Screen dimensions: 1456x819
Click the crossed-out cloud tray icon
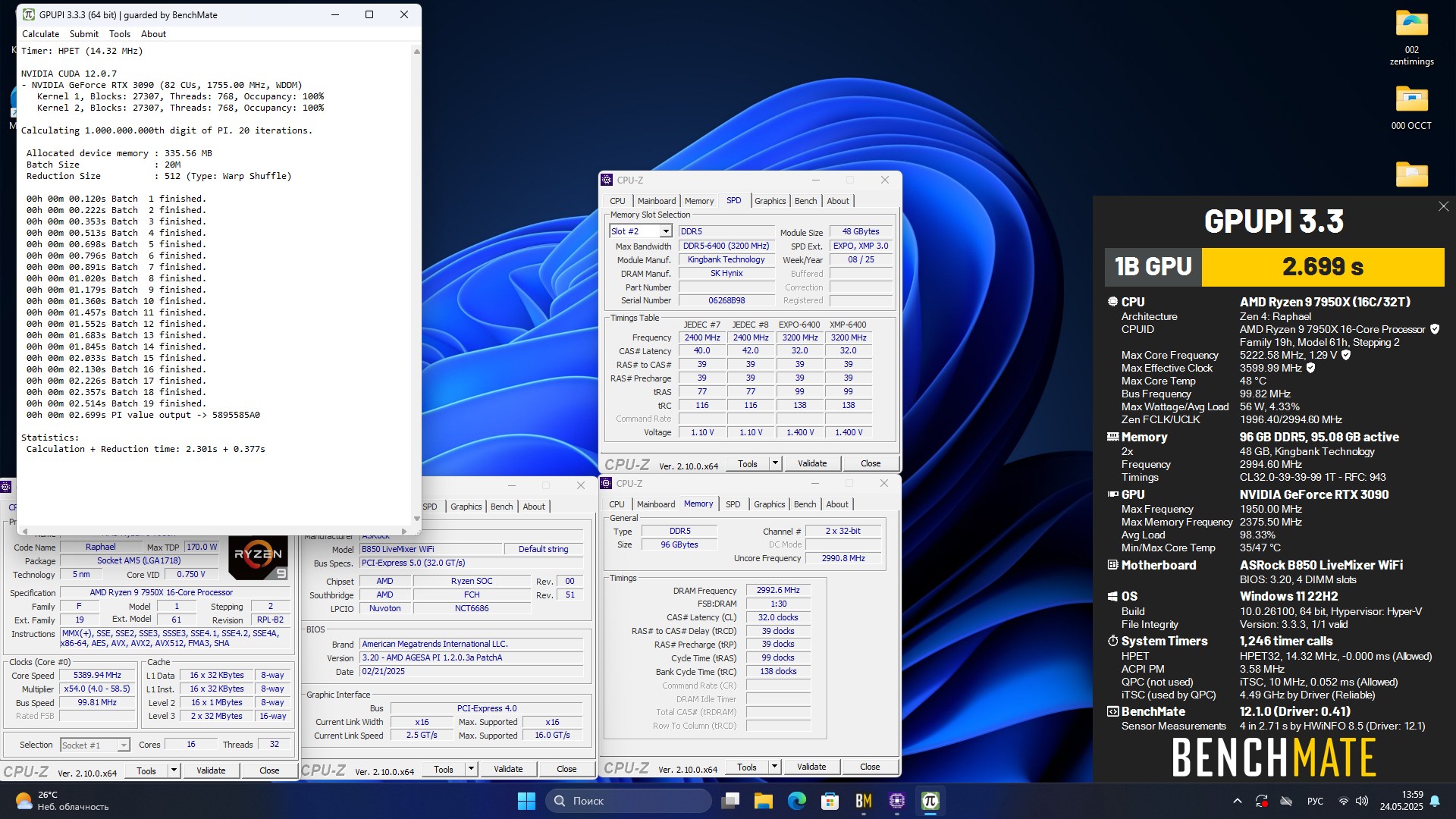point(1286,801)
